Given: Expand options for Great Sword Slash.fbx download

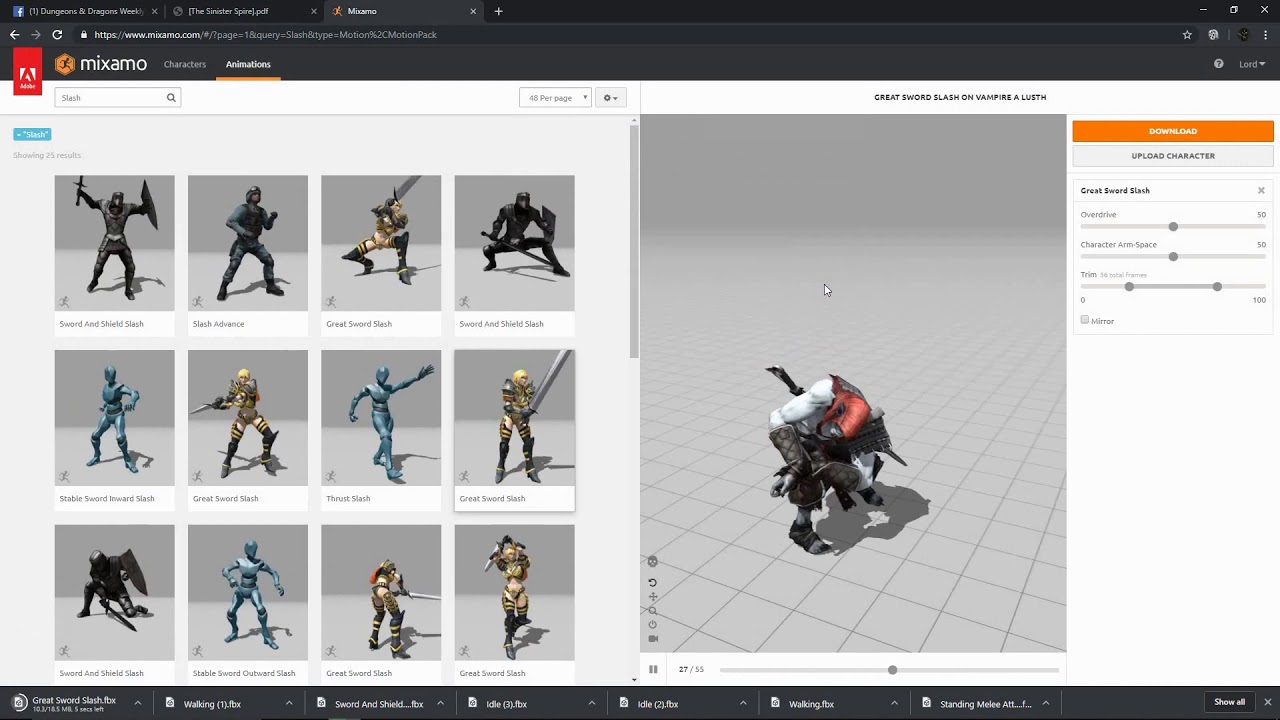Looking at the screenshot, I should coord(138,703).
